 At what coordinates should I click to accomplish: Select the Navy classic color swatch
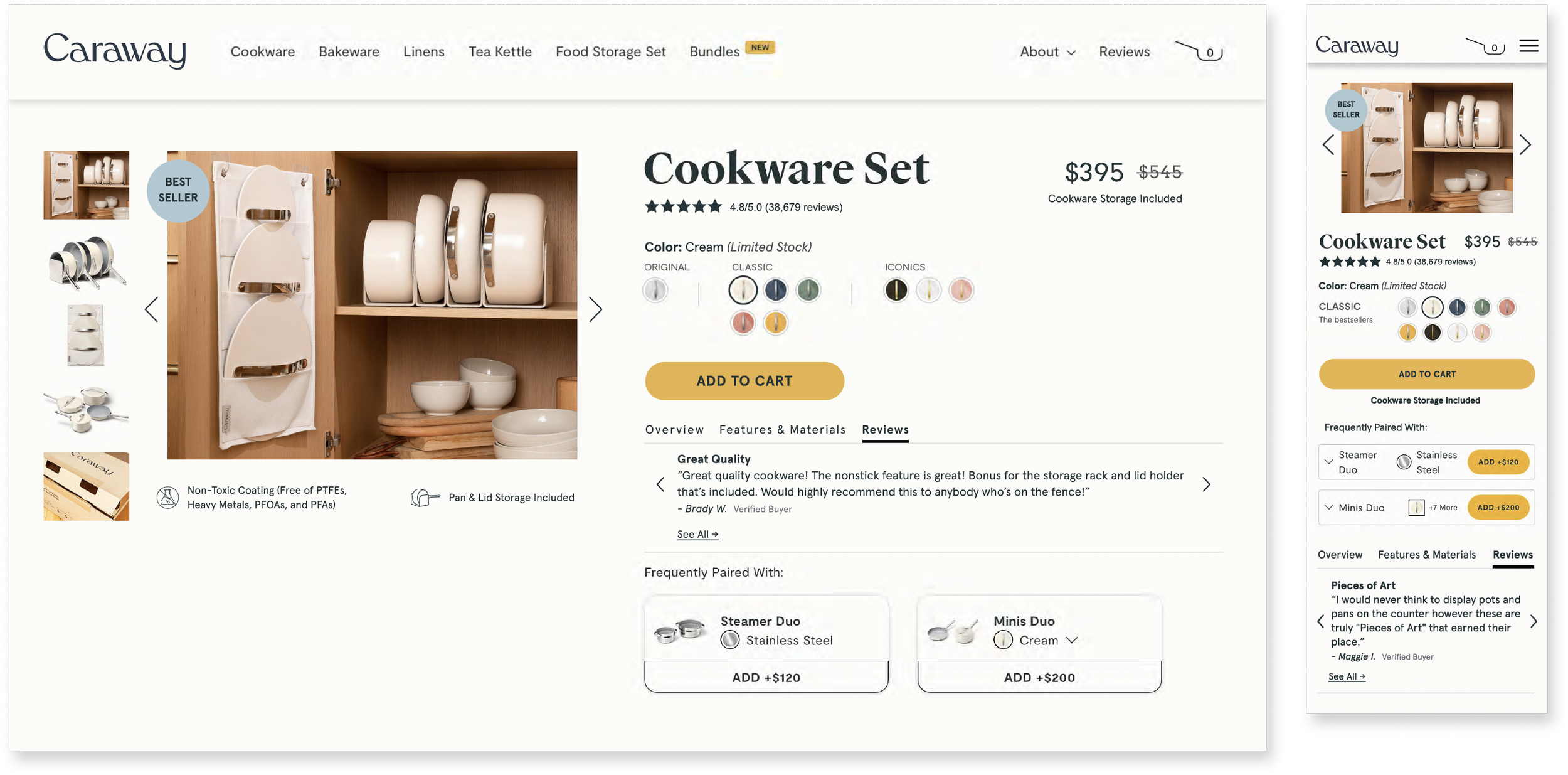pyautogui.click(x=775, y=290)
